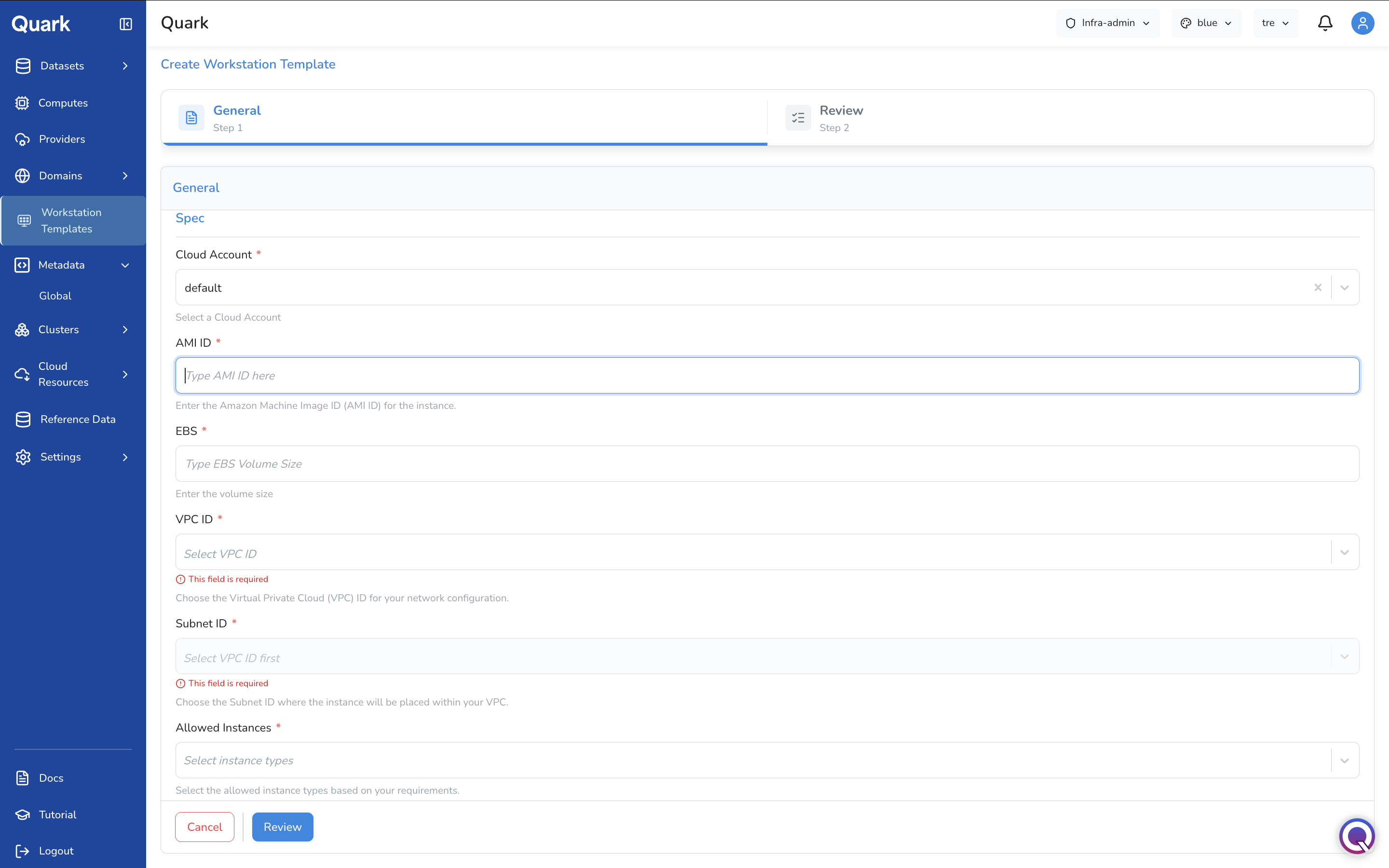Open the VPC ID dropdown
The width and height of the screenshot is (1389, 868).
[767, 552]
